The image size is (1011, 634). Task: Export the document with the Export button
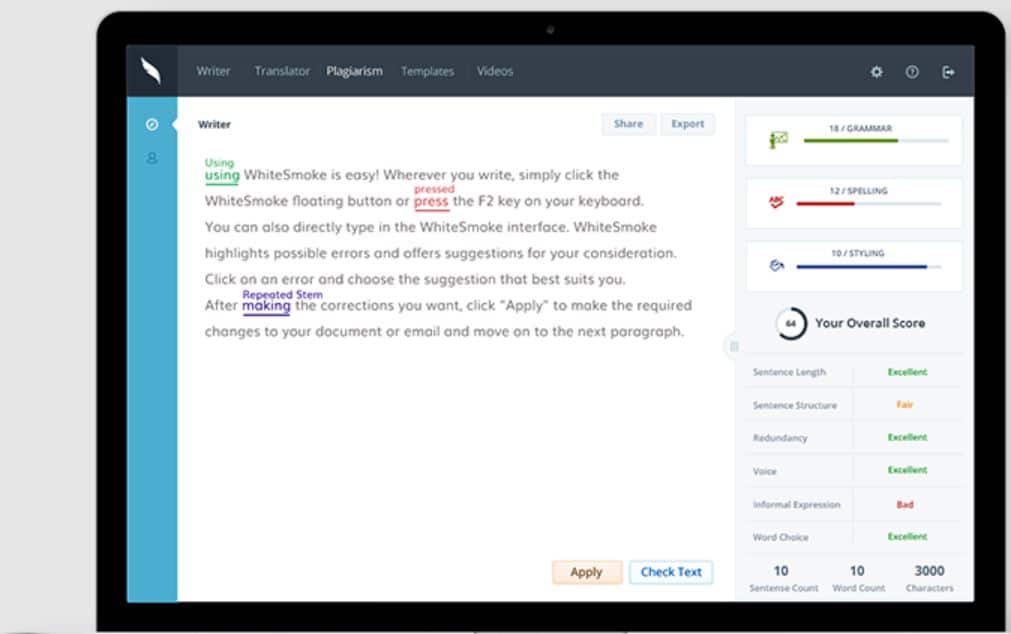(687, 124)
